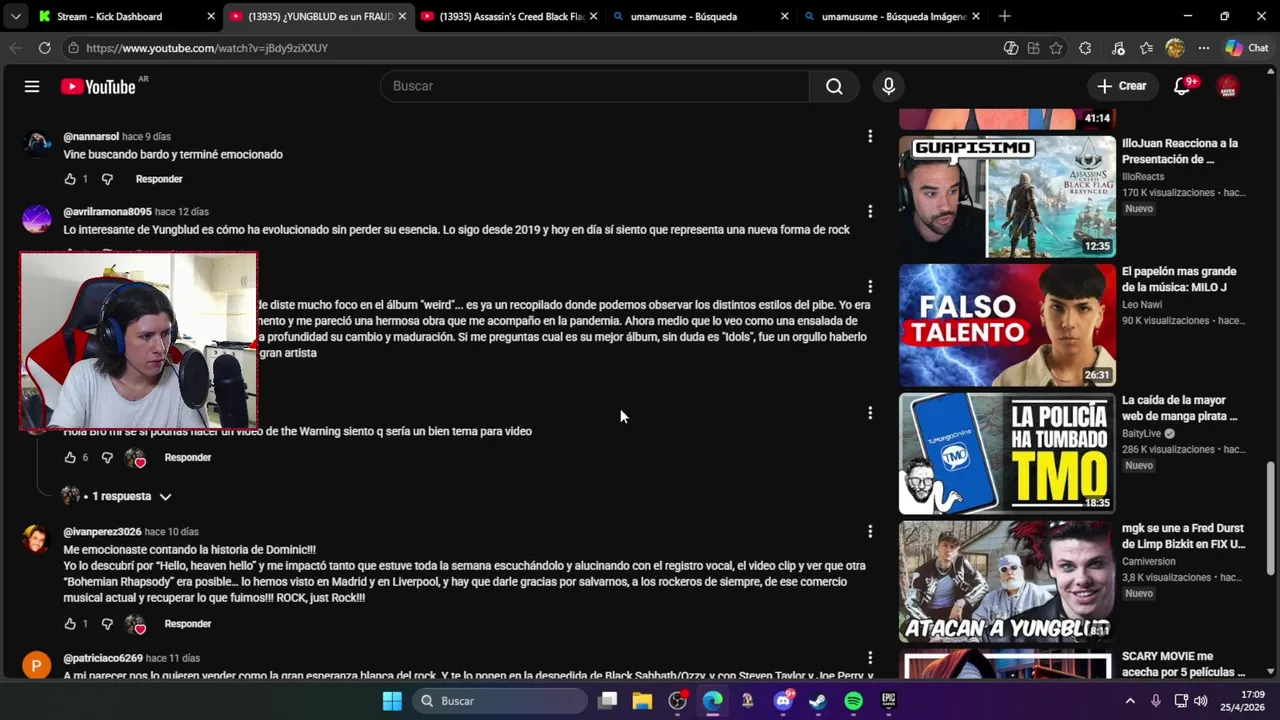Click the YouTube search magnifier button
The height and width of the screenshot is (720, 1280).
point(834,86)
